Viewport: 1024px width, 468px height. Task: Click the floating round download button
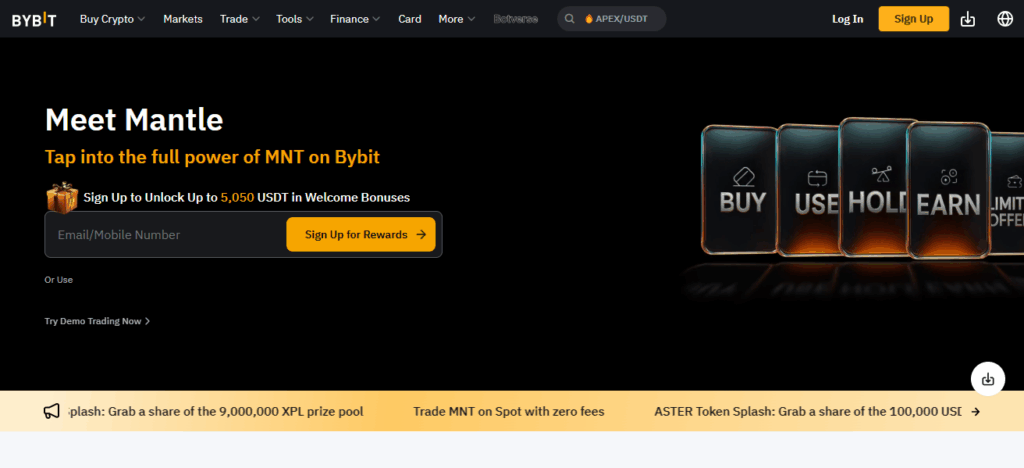(988, 379)
